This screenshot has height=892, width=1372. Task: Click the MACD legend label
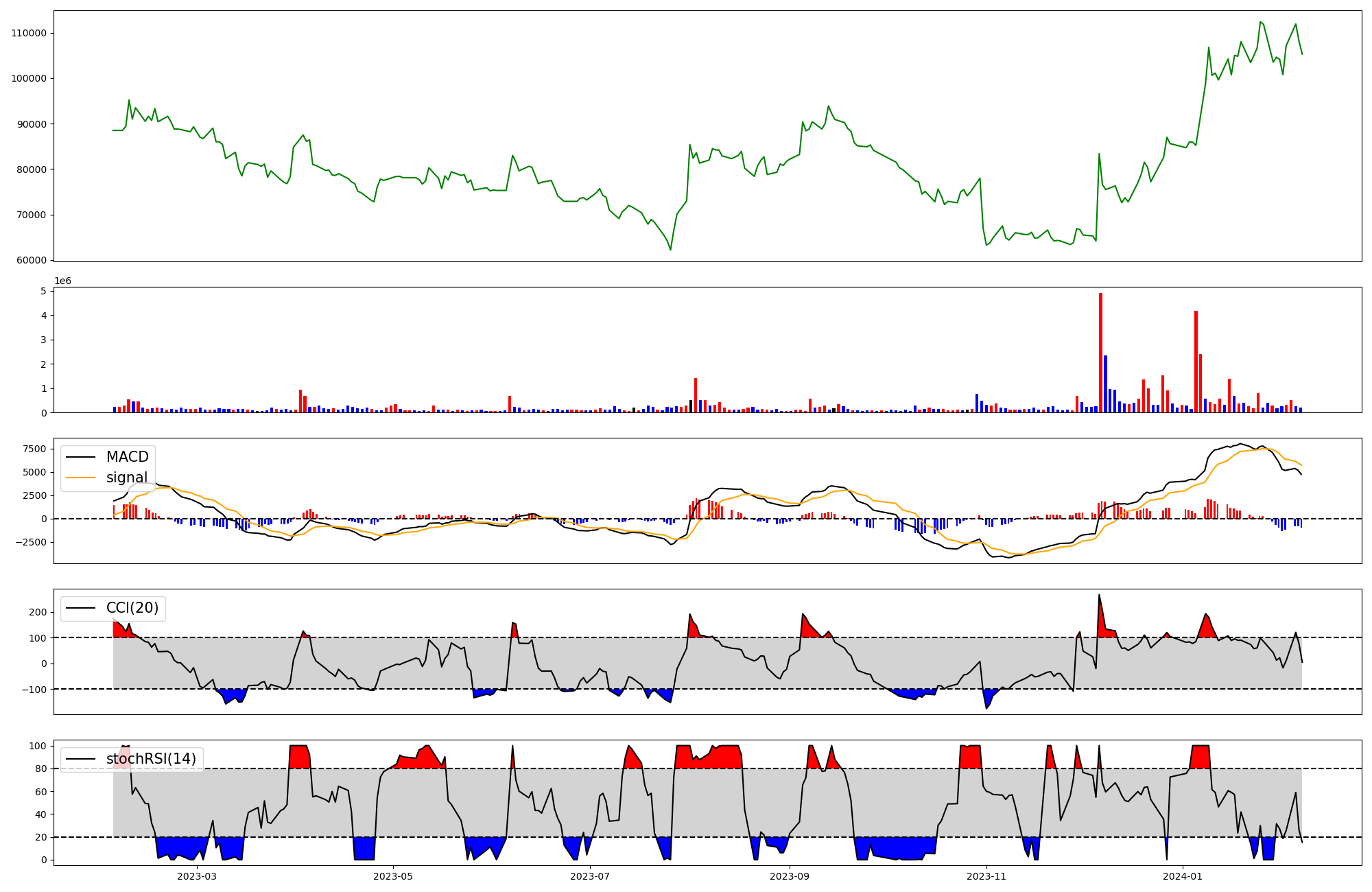tap(127, 457)
